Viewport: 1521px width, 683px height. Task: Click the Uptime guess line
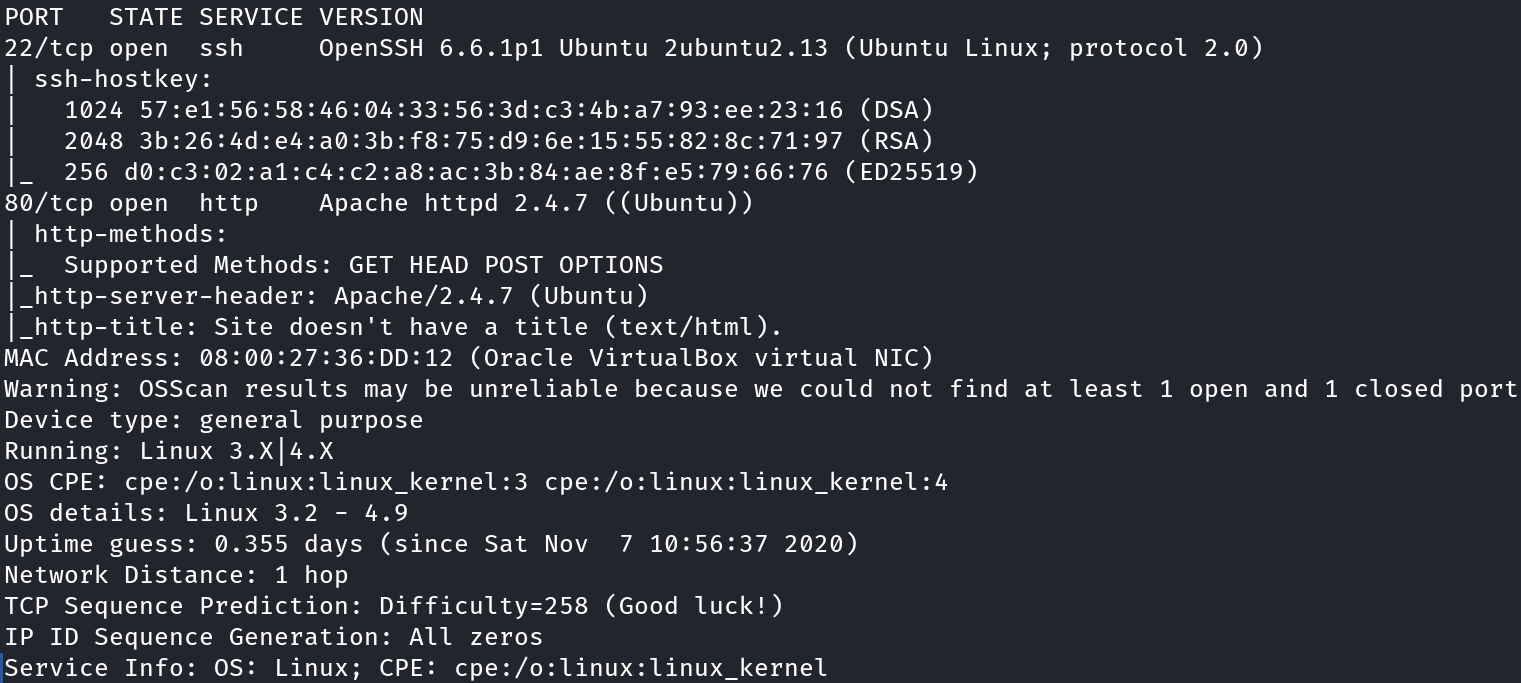[x=431, y=544]
